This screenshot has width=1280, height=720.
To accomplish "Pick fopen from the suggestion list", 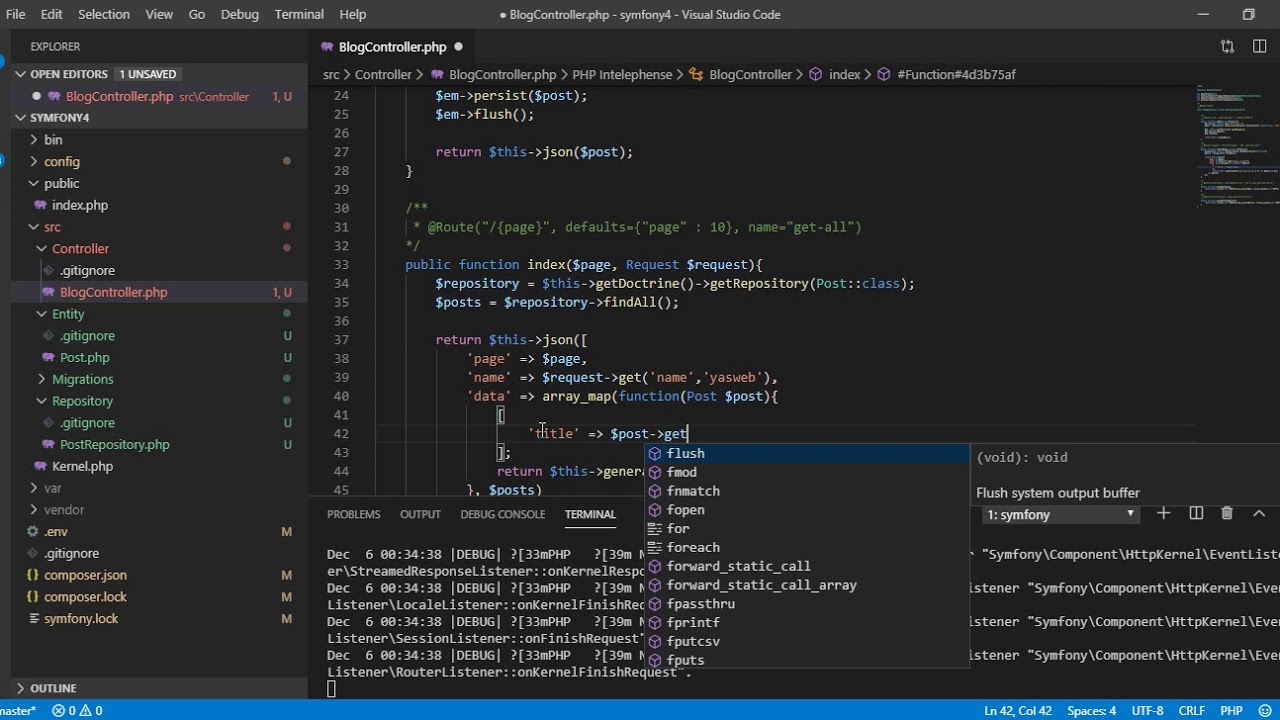I will coord(806,510).
